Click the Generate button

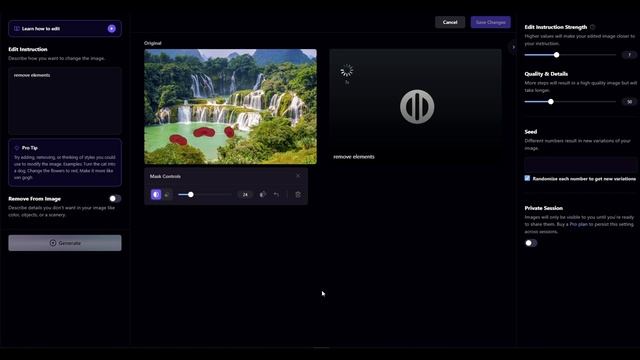65,243
